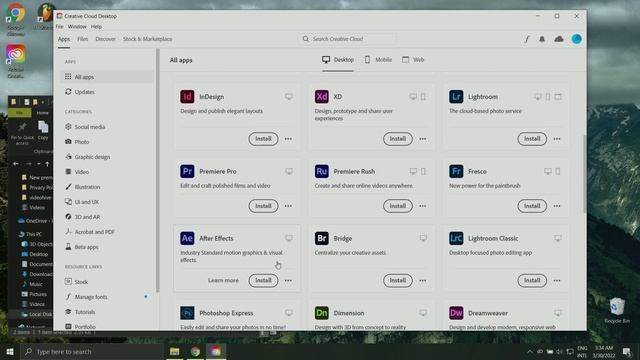The width and height of the screenshot is (640, 360).
Task: Open the account profile avatar
Action: [x=576, y=39]
